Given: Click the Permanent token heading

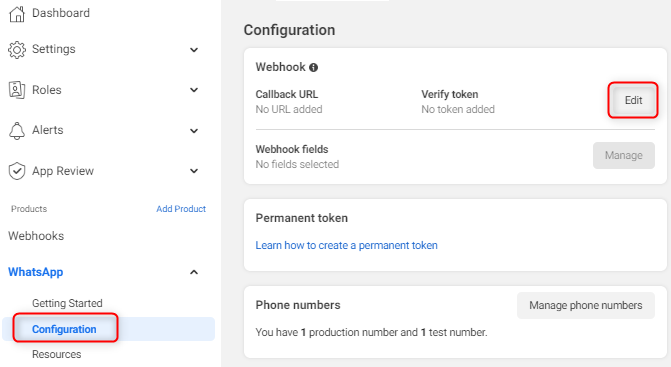Looking at the screenshot, I should [x=302, y=218].
